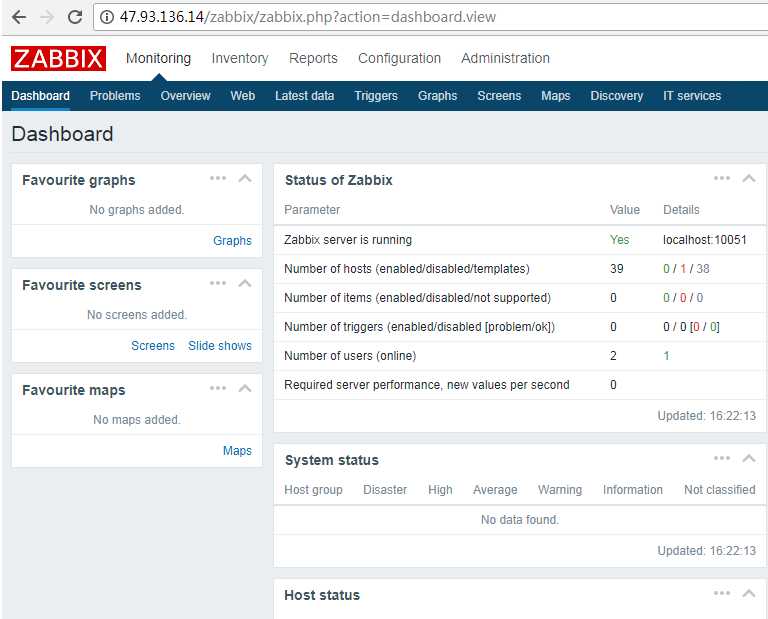
Task: Click the URL address bar field
Action: (431, 17)
